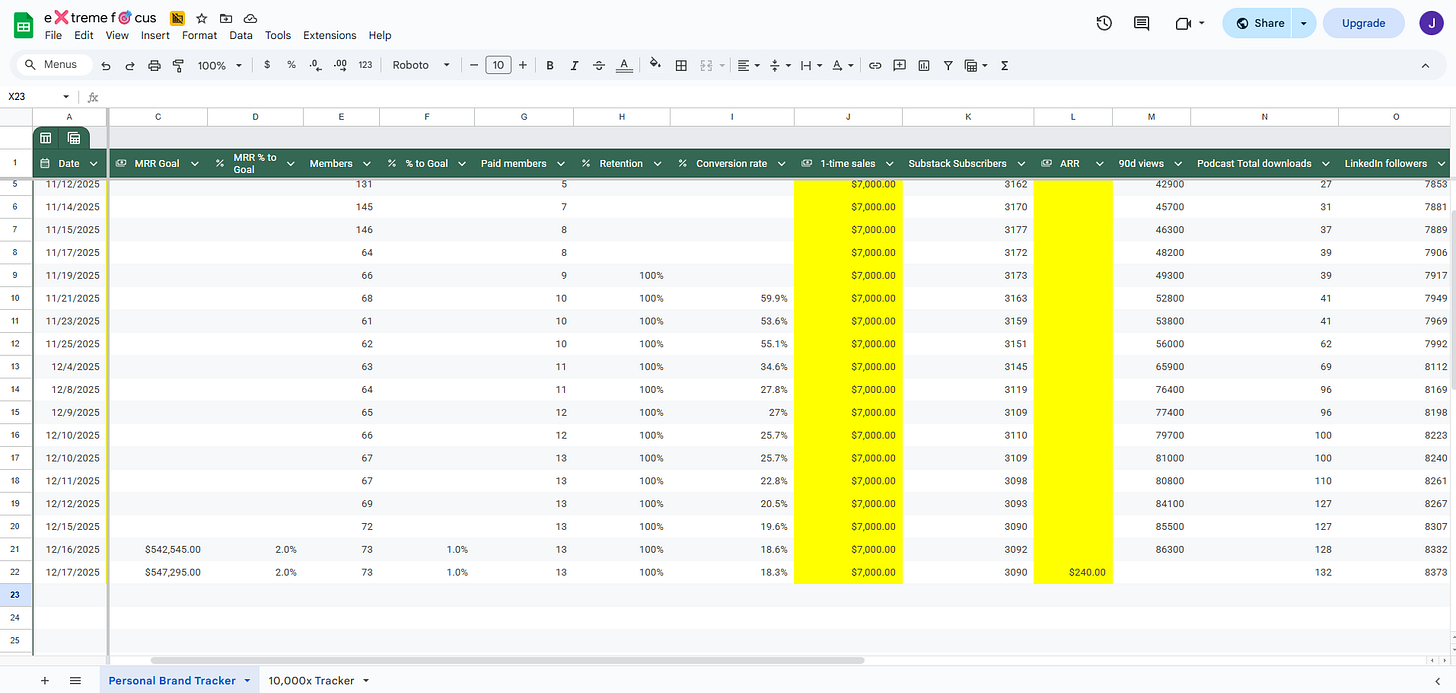Click the Name box showing X23
This screenshot has height=693, width=1456.
pyautogui.click(x=40, y=97)
